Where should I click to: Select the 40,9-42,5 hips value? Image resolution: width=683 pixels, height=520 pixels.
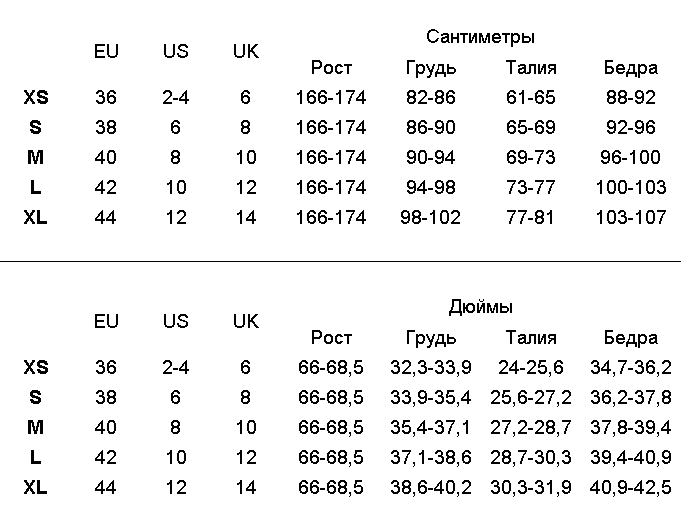click(630, 488)
